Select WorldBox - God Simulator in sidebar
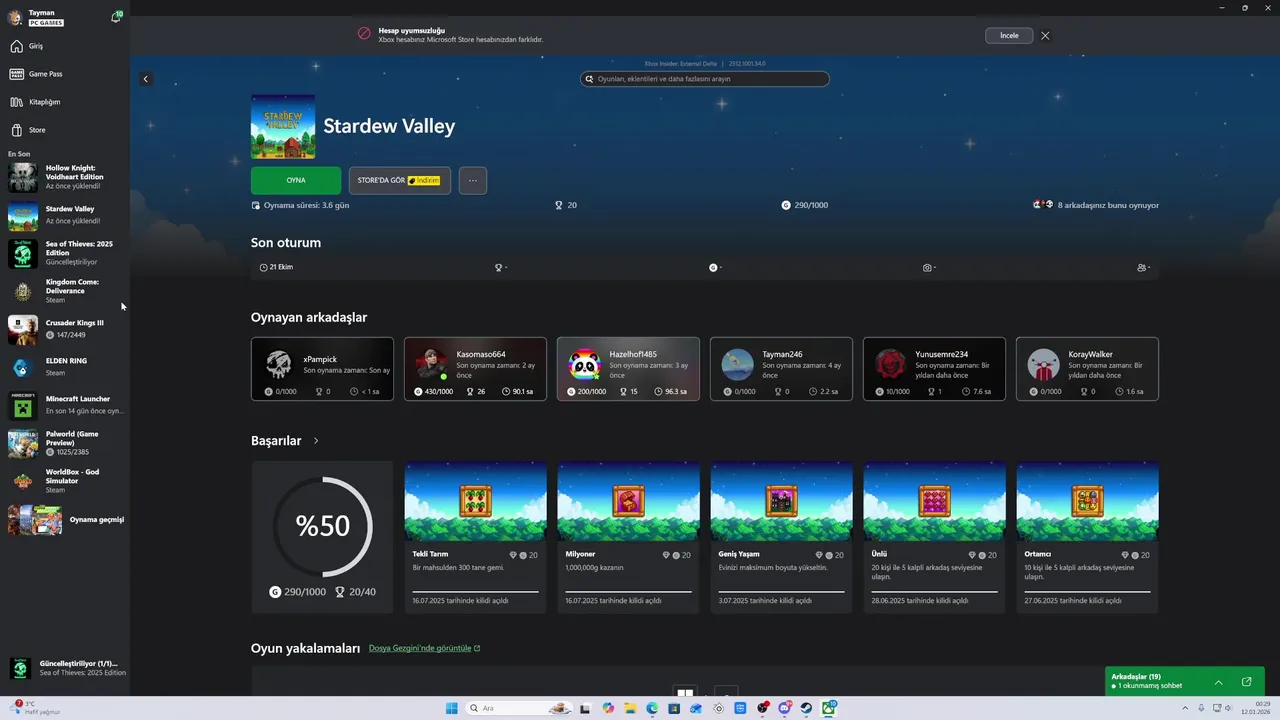Screen dimensions: 1280x720 coord(65,481)
